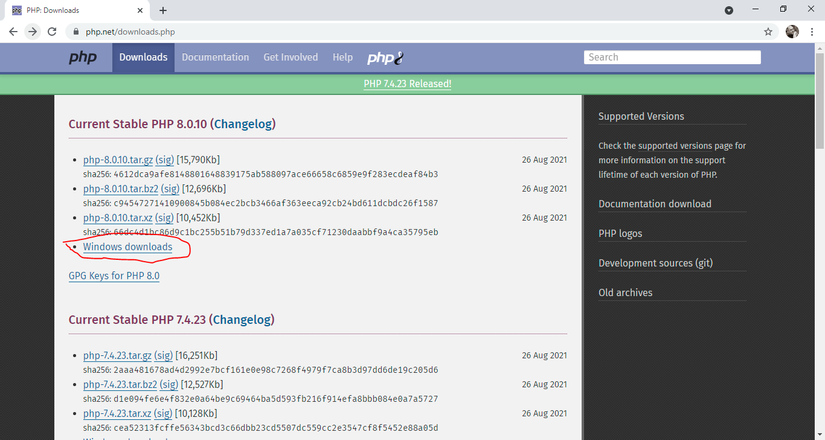Open the PHP 7.4.23 Released! banner link
The height and width of the screenshot is (440, 825).
(407, 84)
